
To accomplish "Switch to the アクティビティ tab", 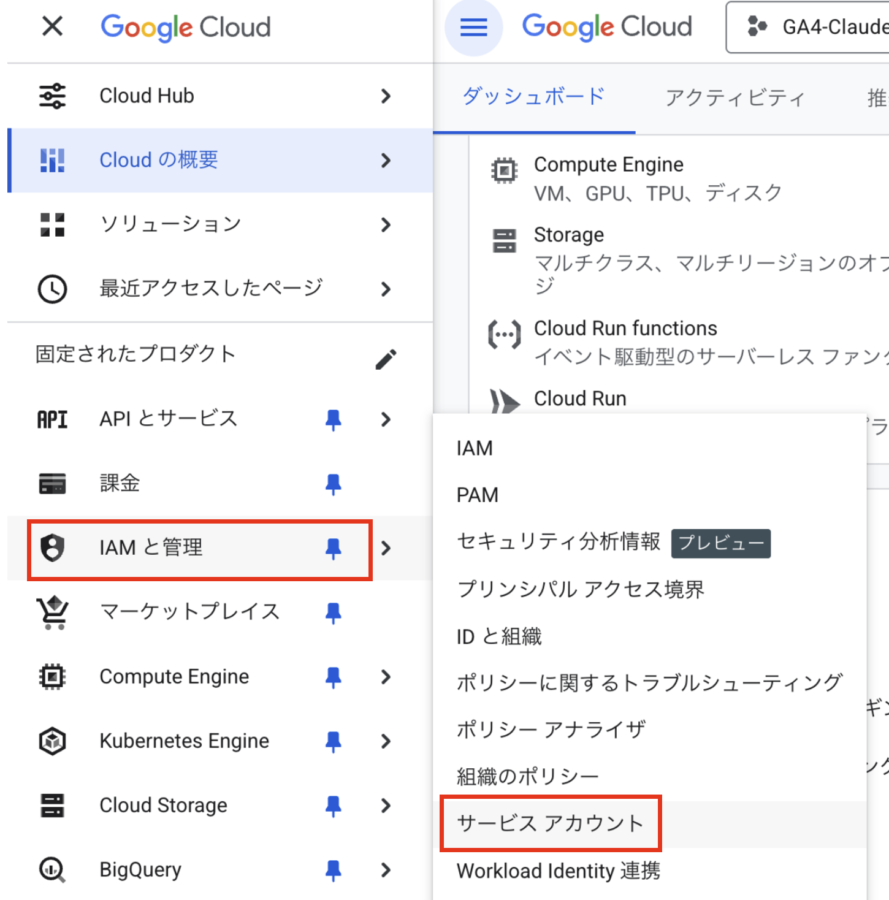I will (x=734, y=97).
